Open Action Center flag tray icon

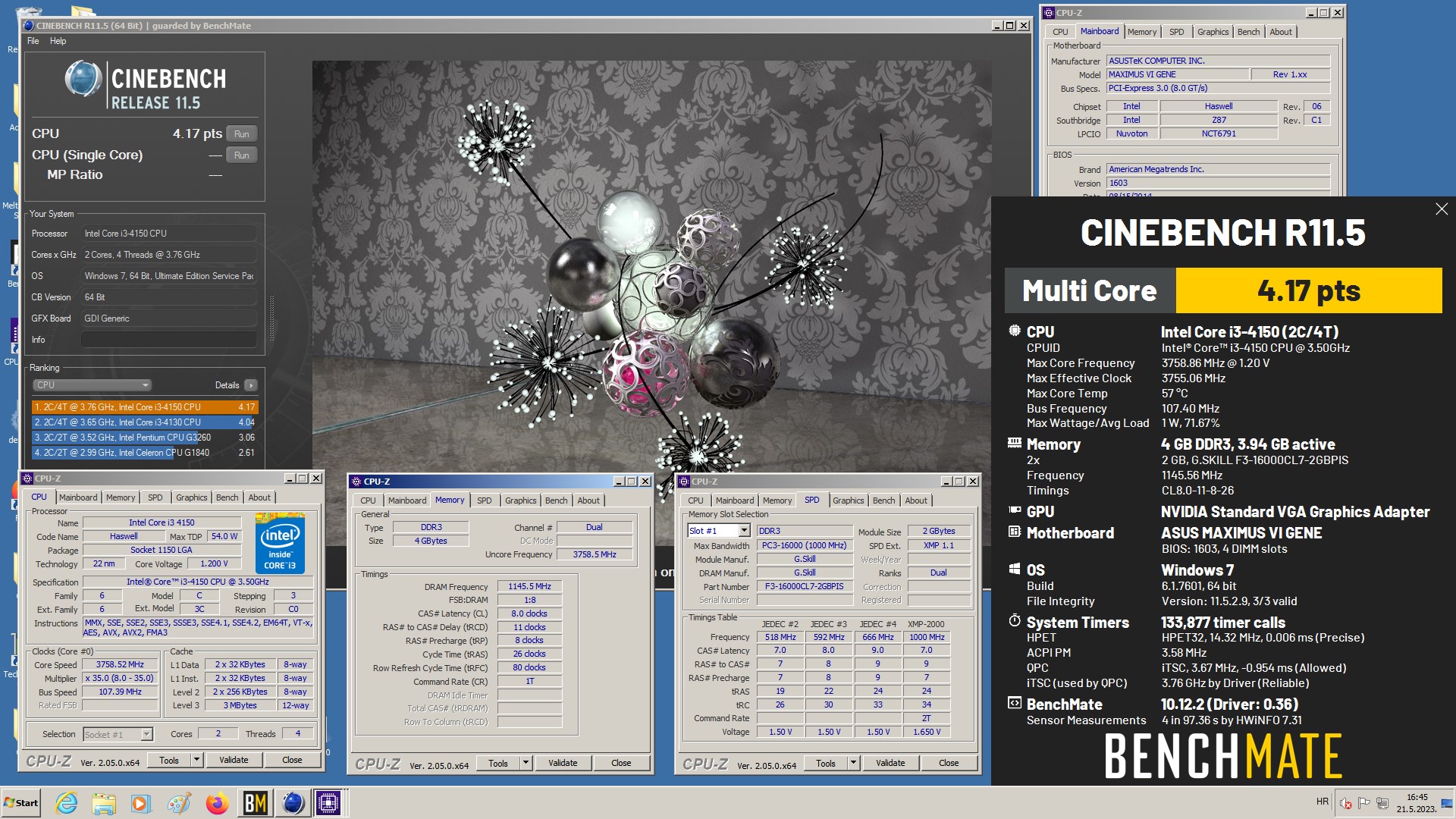(x=1364, y=803)
